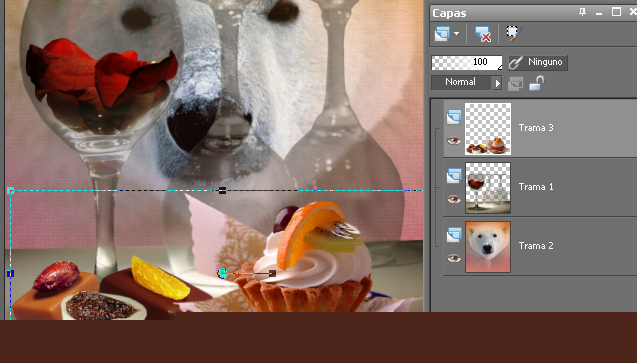
Task: Minimize the Capas panel
Action: click(x=599, y=13)
